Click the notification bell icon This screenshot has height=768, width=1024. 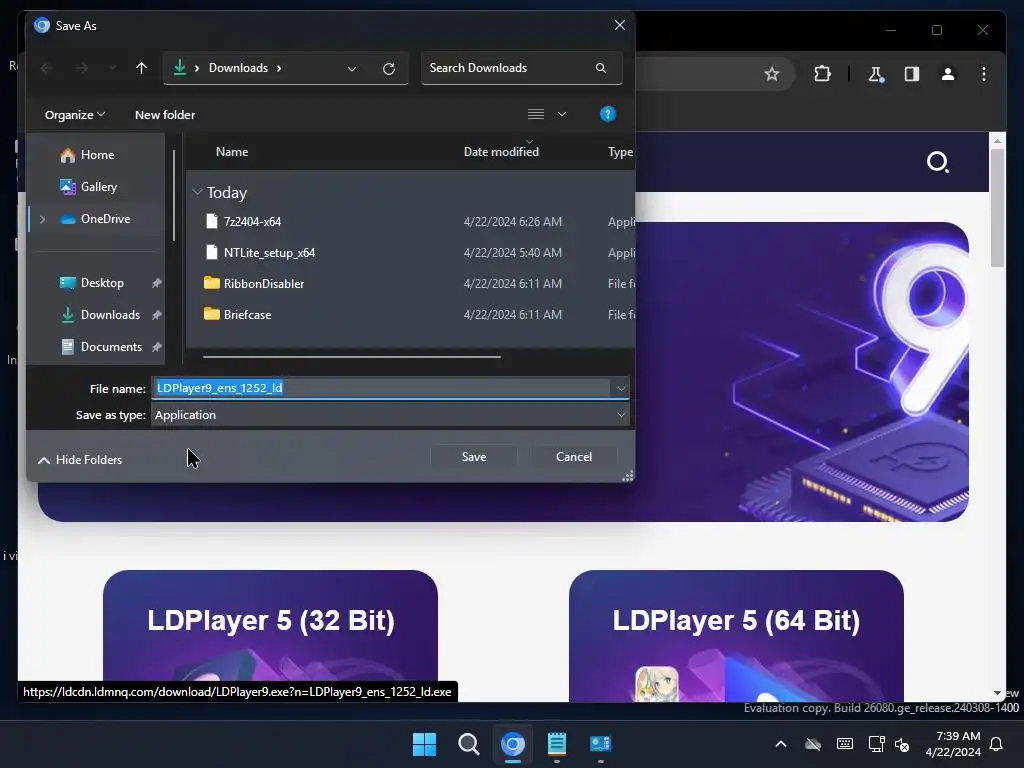[x=997, y=744]
